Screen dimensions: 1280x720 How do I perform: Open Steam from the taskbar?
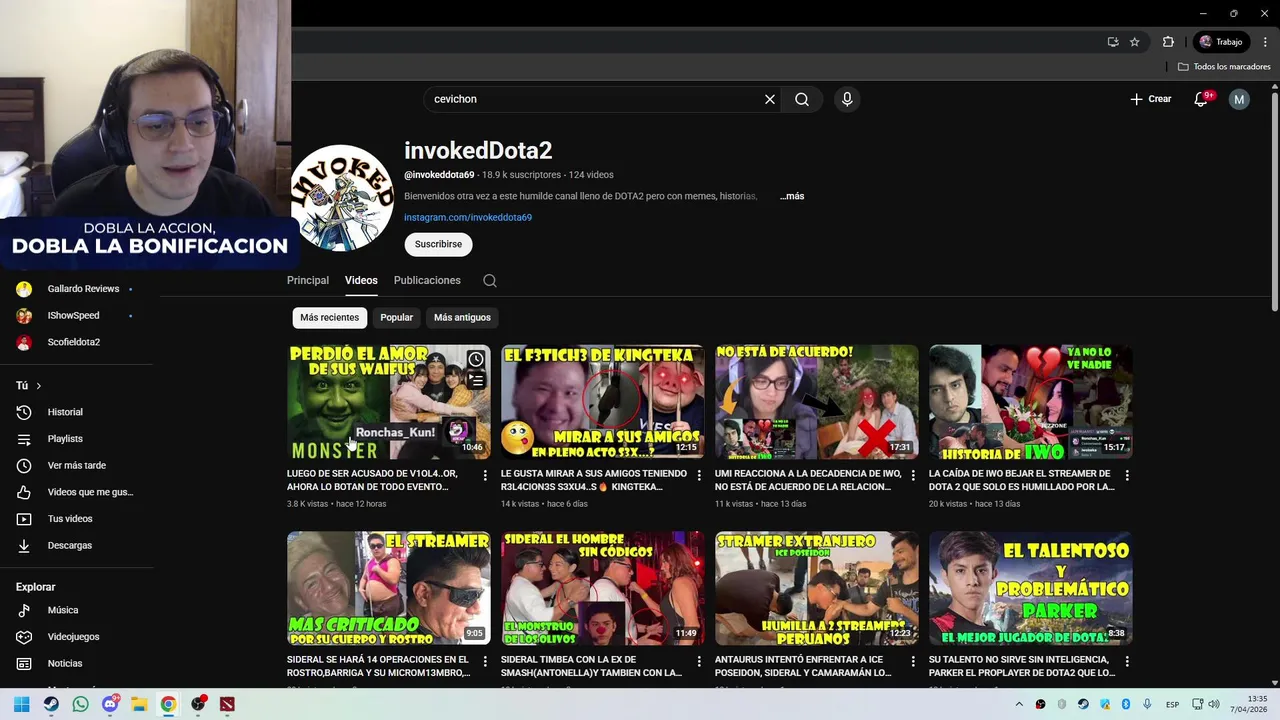51,704
